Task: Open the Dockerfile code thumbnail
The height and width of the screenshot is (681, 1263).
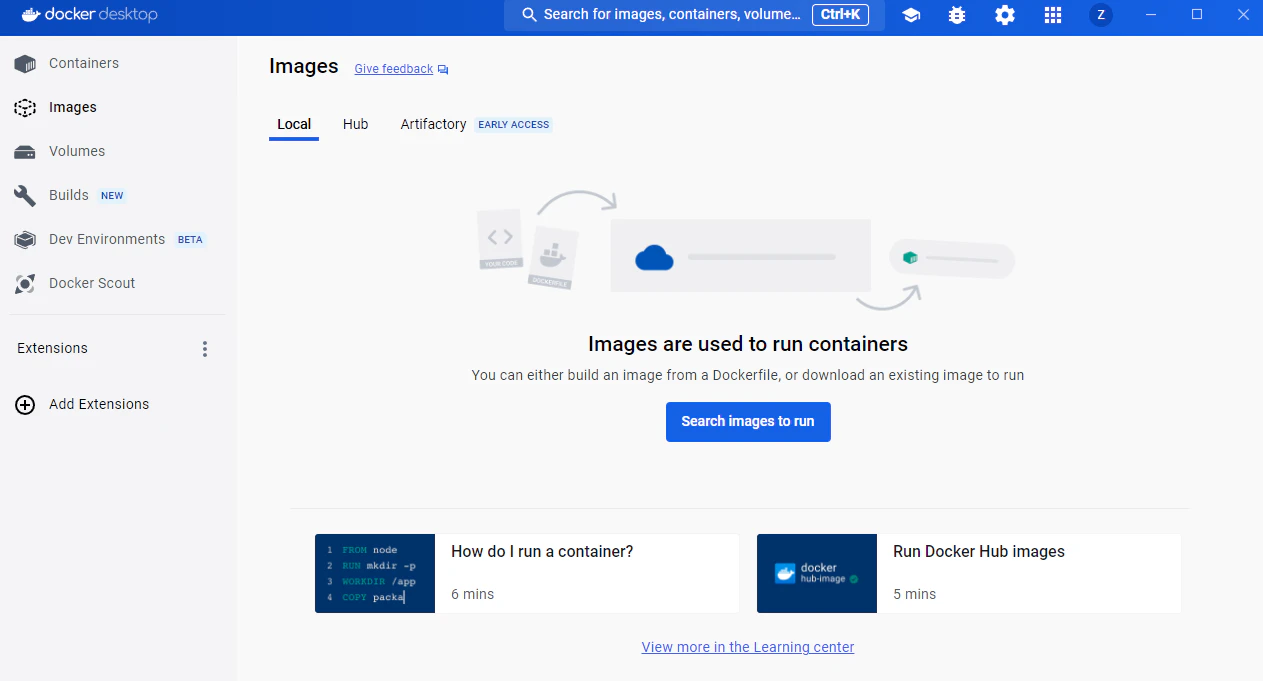Action: (x=375, y=573)
